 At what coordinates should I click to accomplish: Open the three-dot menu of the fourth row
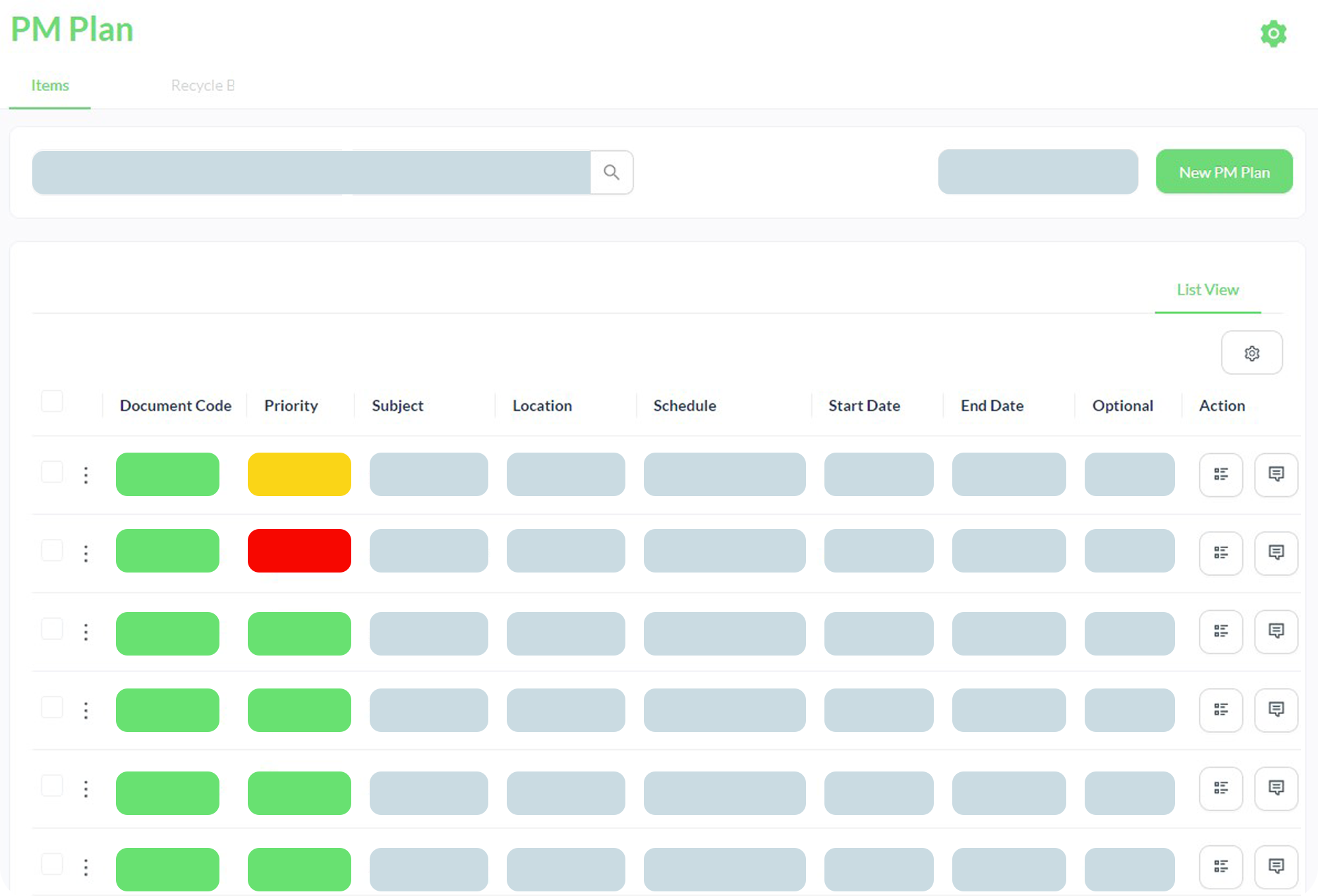[x=86, y=710]
